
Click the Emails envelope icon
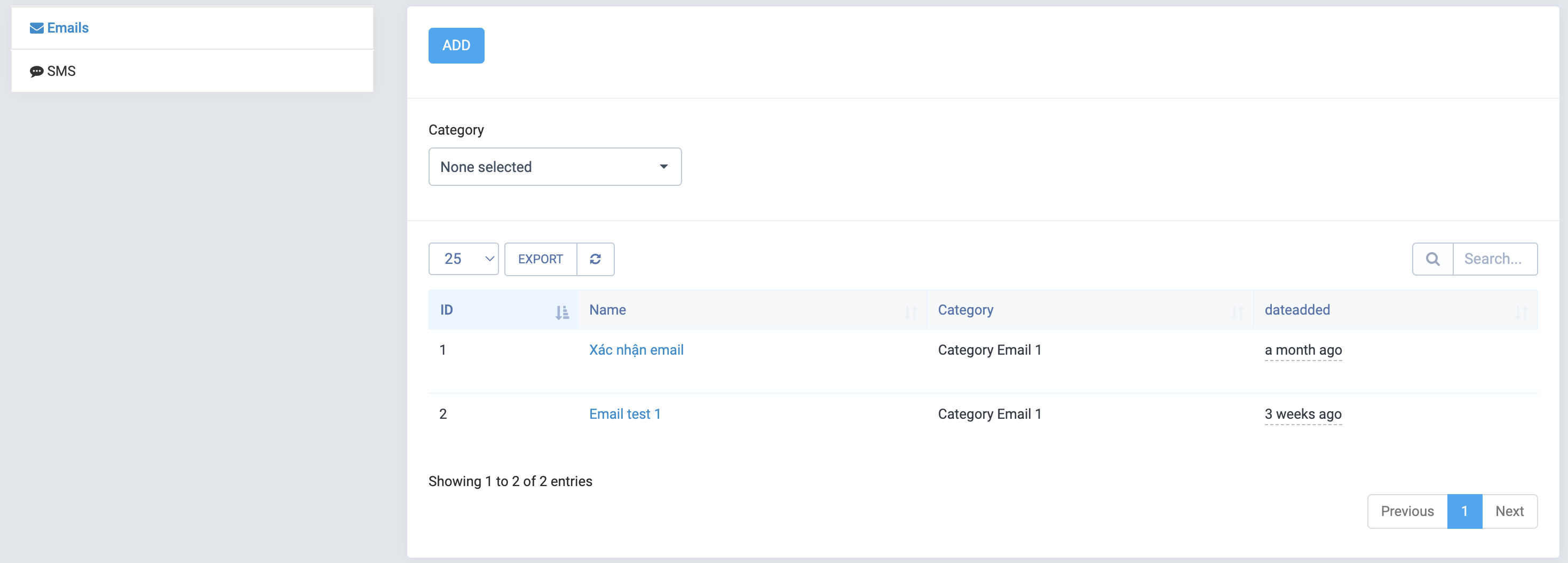coord(36,28)
